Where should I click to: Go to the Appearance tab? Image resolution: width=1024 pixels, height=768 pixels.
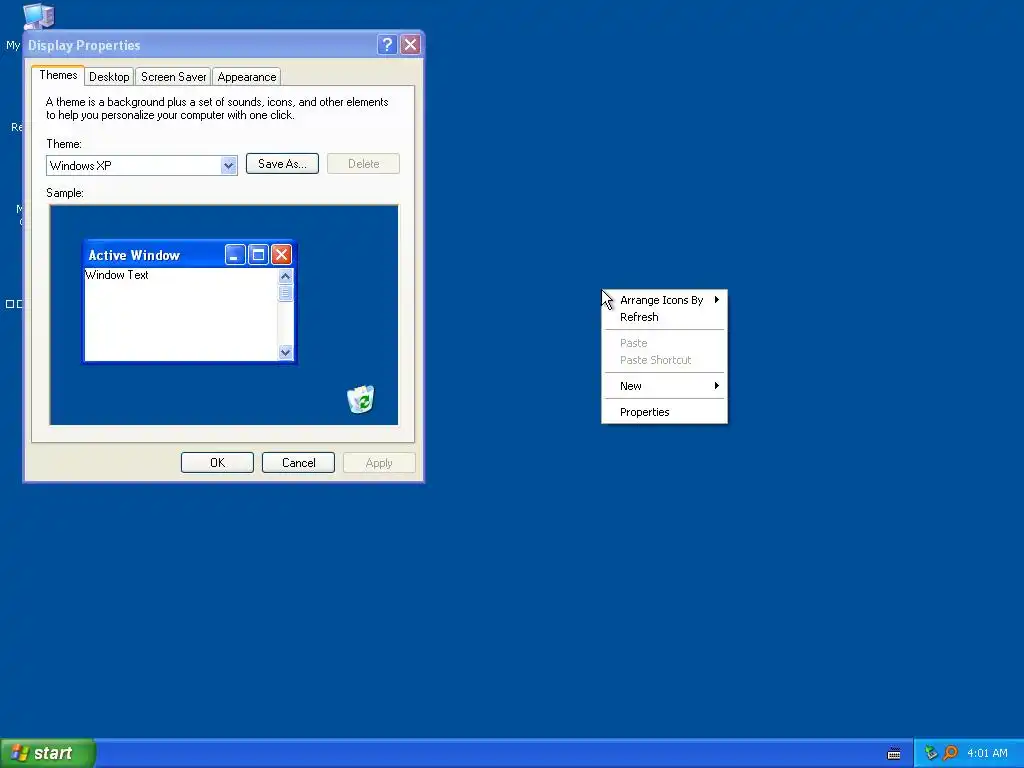tap(246, 76)
